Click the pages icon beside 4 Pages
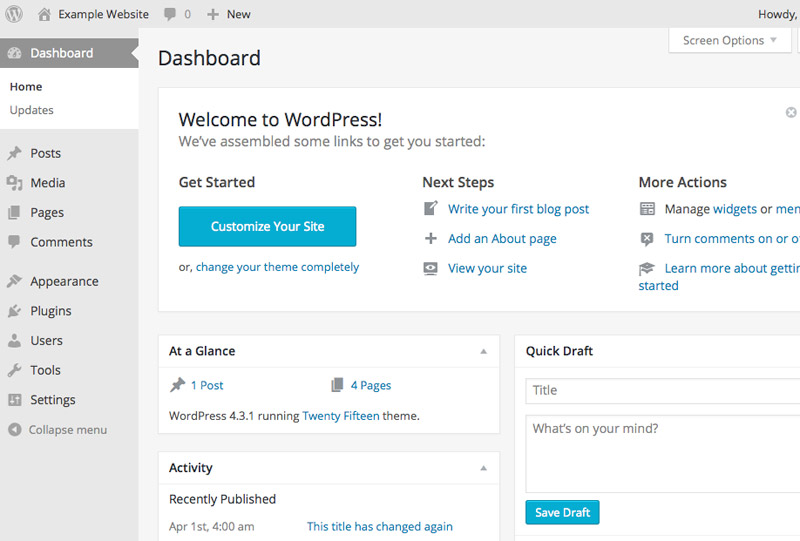 (x=337, y=385)
